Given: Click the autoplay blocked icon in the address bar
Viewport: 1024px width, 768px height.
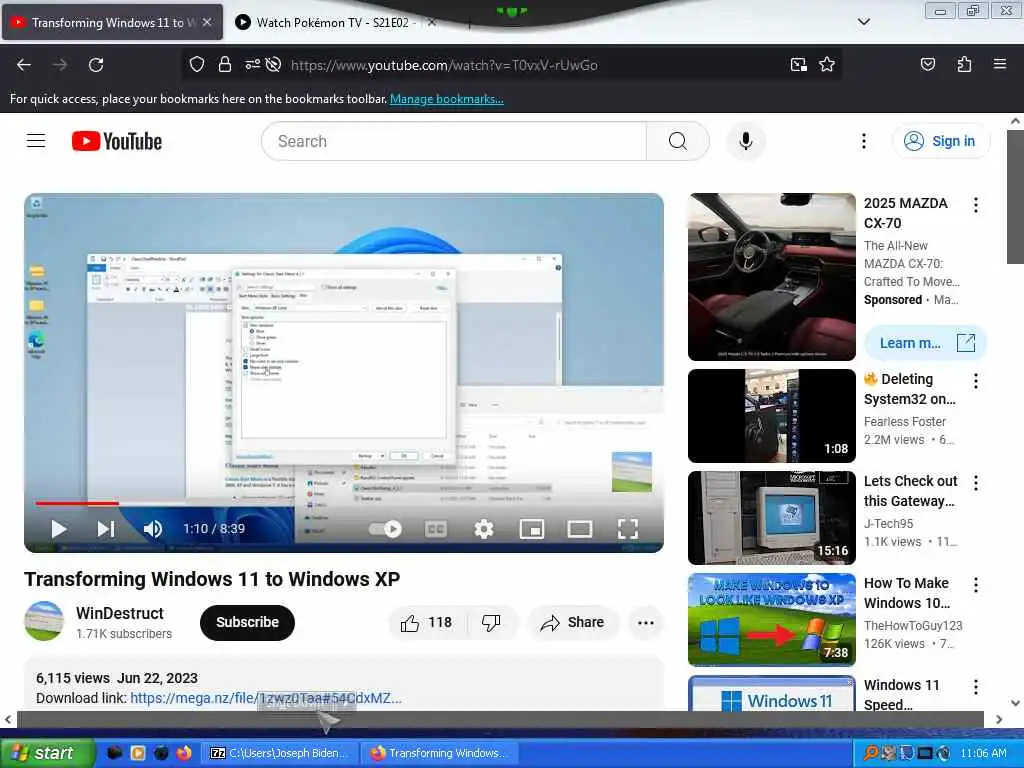Looking at the screenshot, I should pyautogui.click(x=274, y=64).
